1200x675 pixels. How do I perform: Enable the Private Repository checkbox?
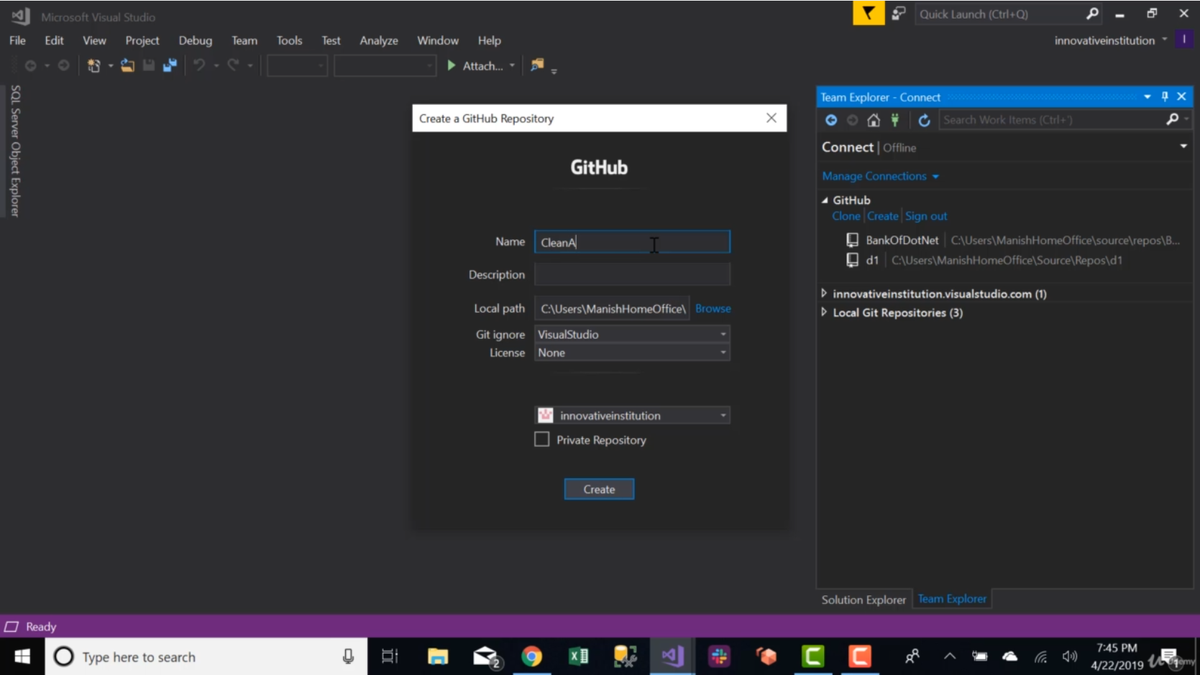click(542, 439)
